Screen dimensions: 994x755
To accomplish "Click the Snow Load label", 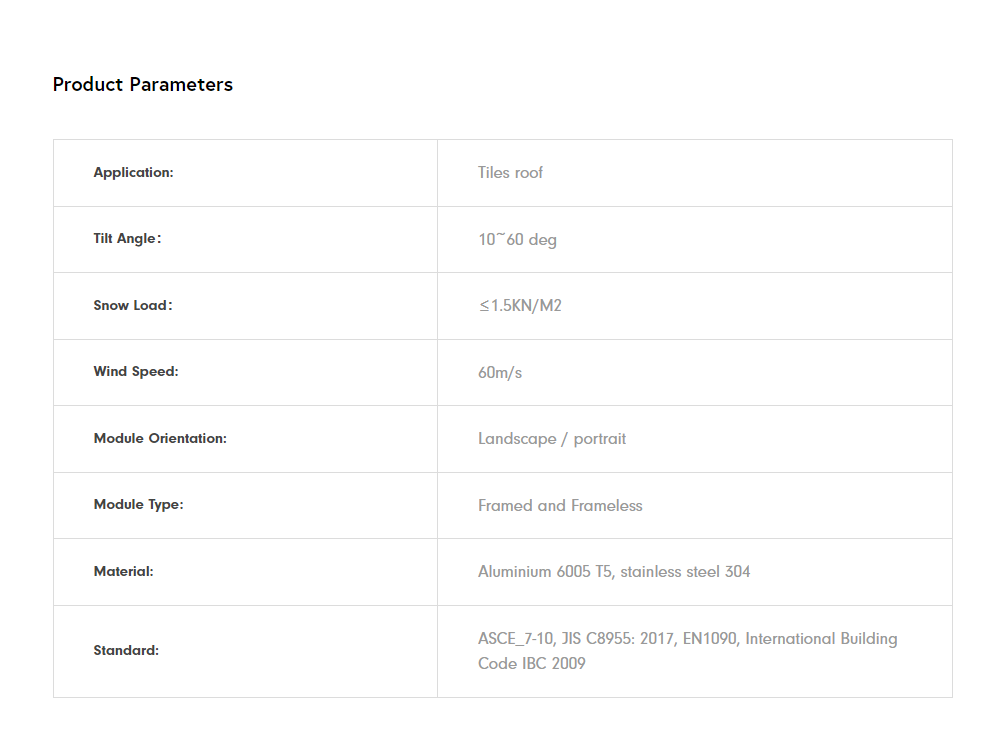I will (132, 306).
